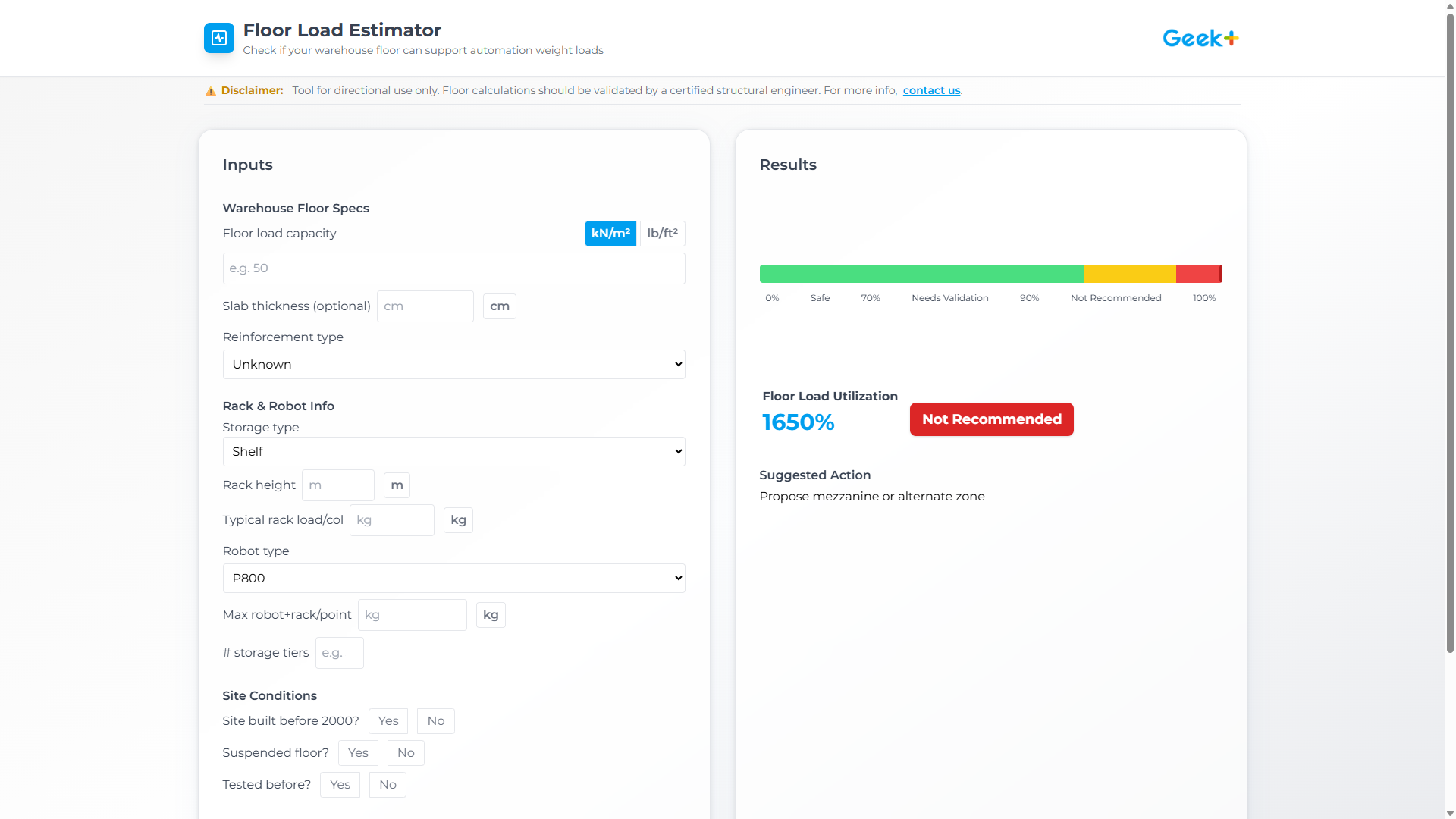
Task: Click the floor load capacity input field
Action: point(453,268)
